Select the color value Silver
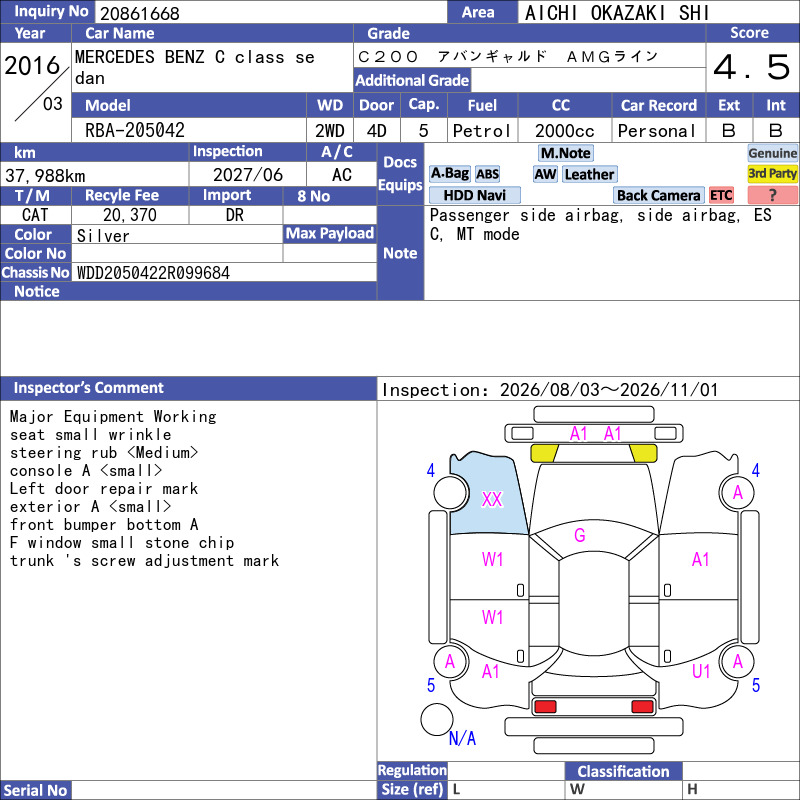The image size is (800, 800). point(103,236)
